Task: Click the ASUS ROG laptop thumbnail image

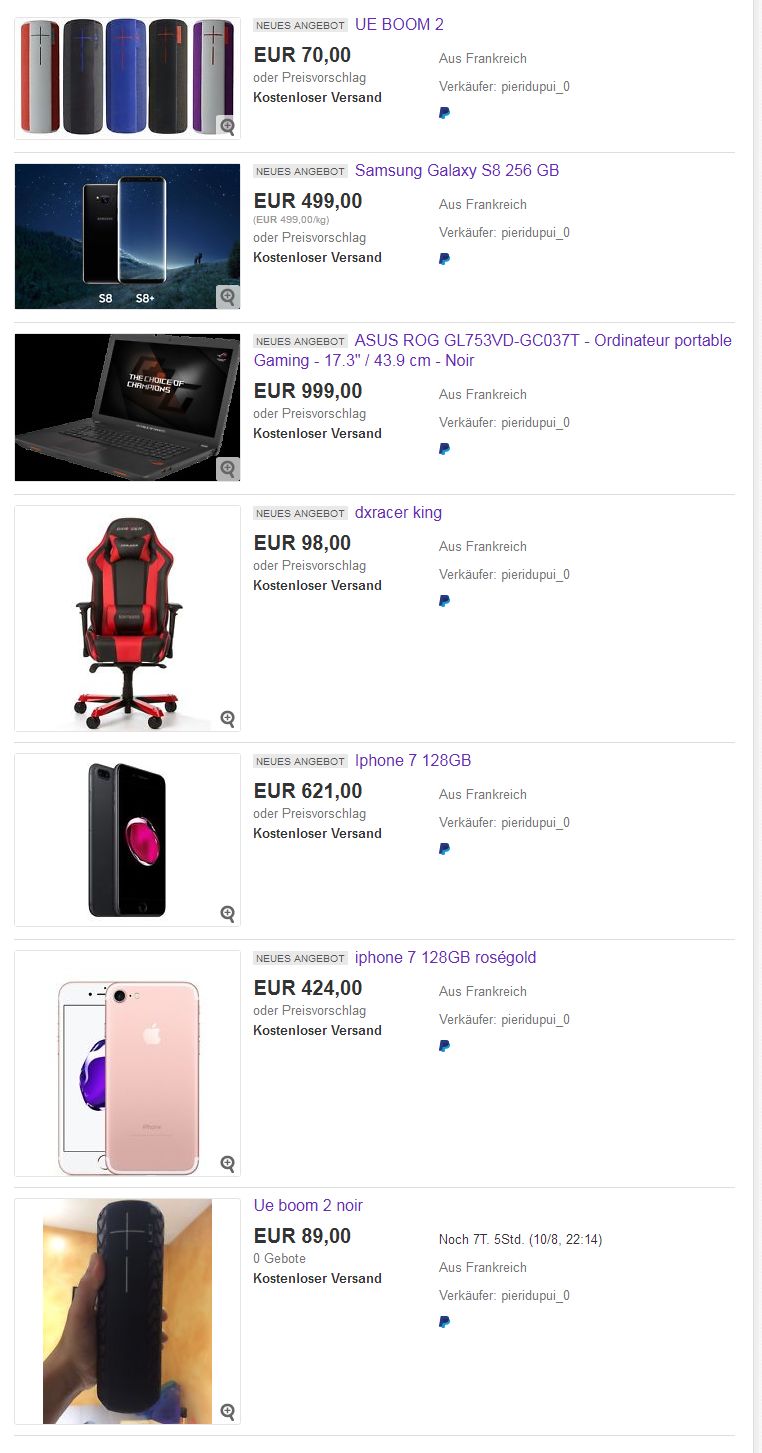Action: coord(127,408)
